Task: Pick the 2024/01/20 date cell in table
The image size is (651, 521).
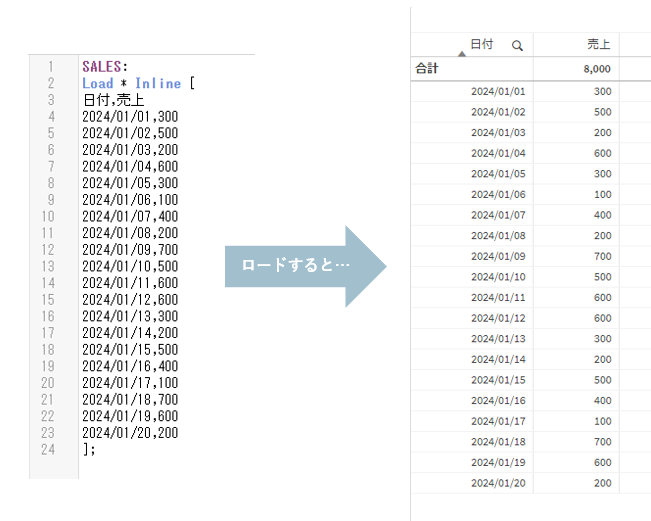Action: coord(498,482)
